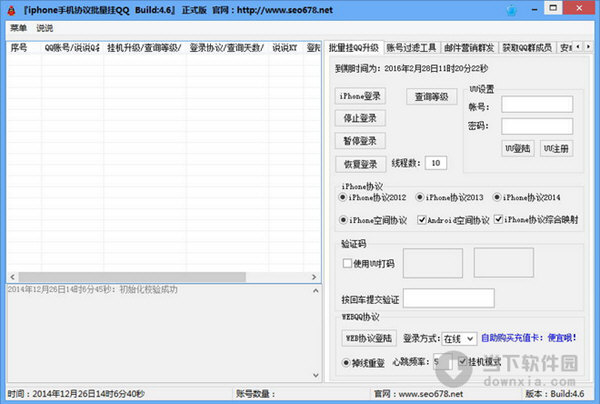Screen dimensions: 600x404
Task: Select the iPhone协议2013 radio button
Action: tap(450, 197)
